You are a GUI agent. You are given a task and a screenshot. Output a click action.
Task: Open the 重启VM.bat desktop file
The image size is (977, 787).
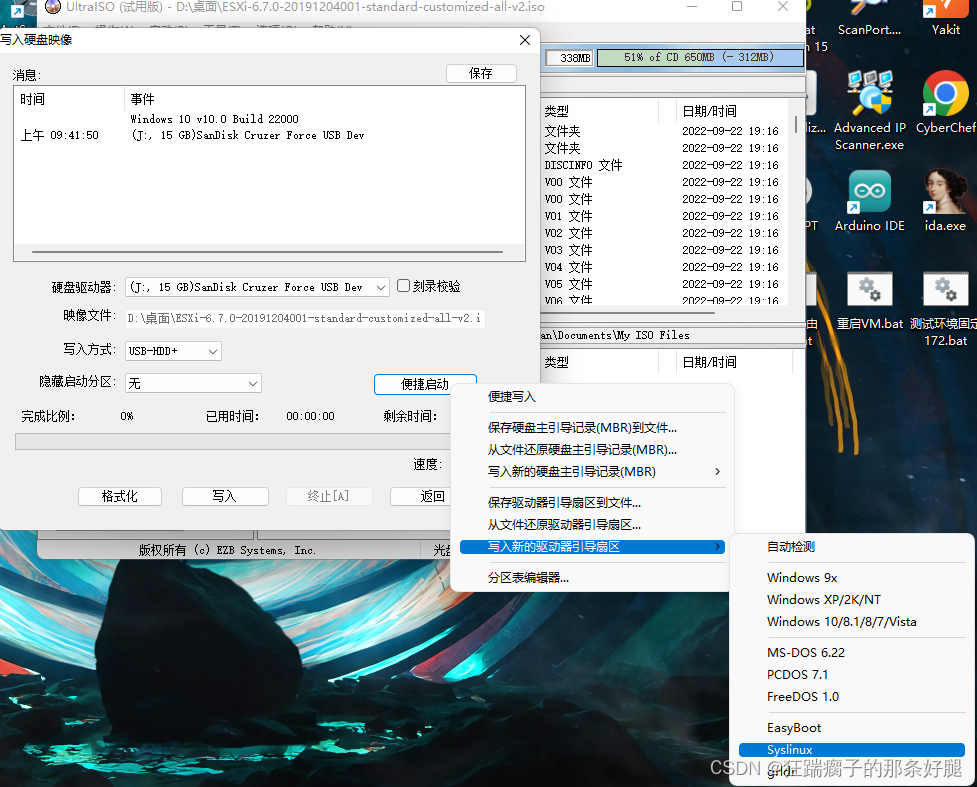pyautogui.click(x=869, y=302)
